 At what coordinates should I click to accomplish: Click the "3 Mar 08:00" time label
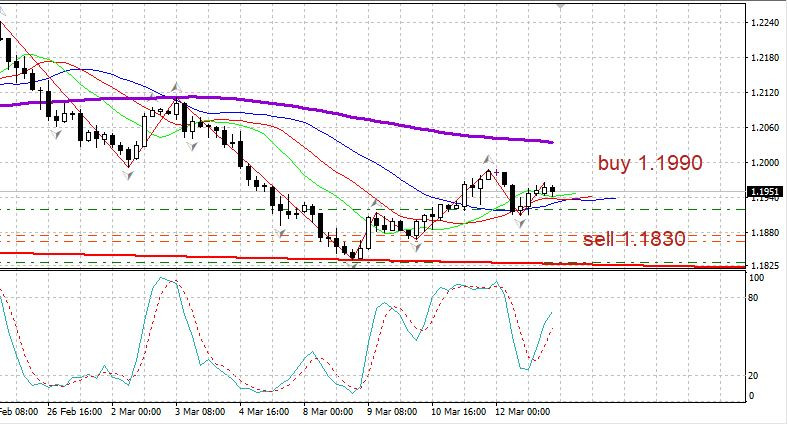coord(200,411)
